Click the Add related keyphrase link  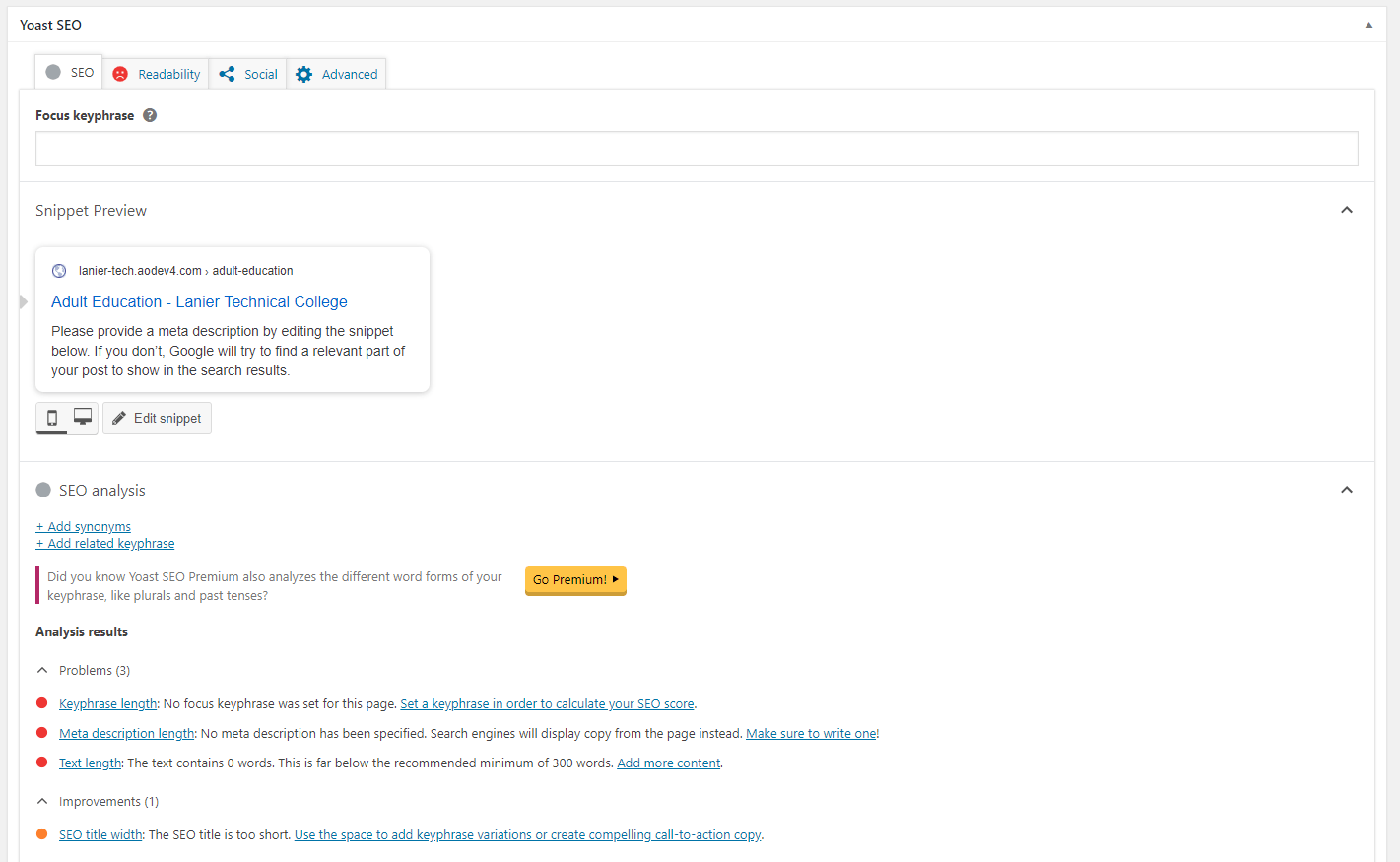[x=105, y=544]
